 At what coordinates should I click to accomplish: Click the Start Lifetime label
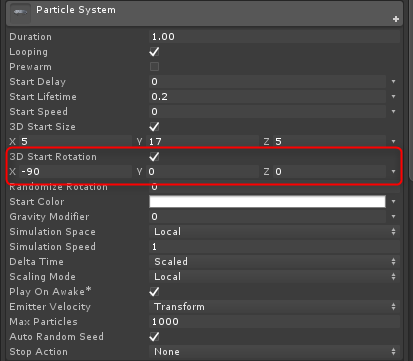pyautogui.click(x=43, y=97)
